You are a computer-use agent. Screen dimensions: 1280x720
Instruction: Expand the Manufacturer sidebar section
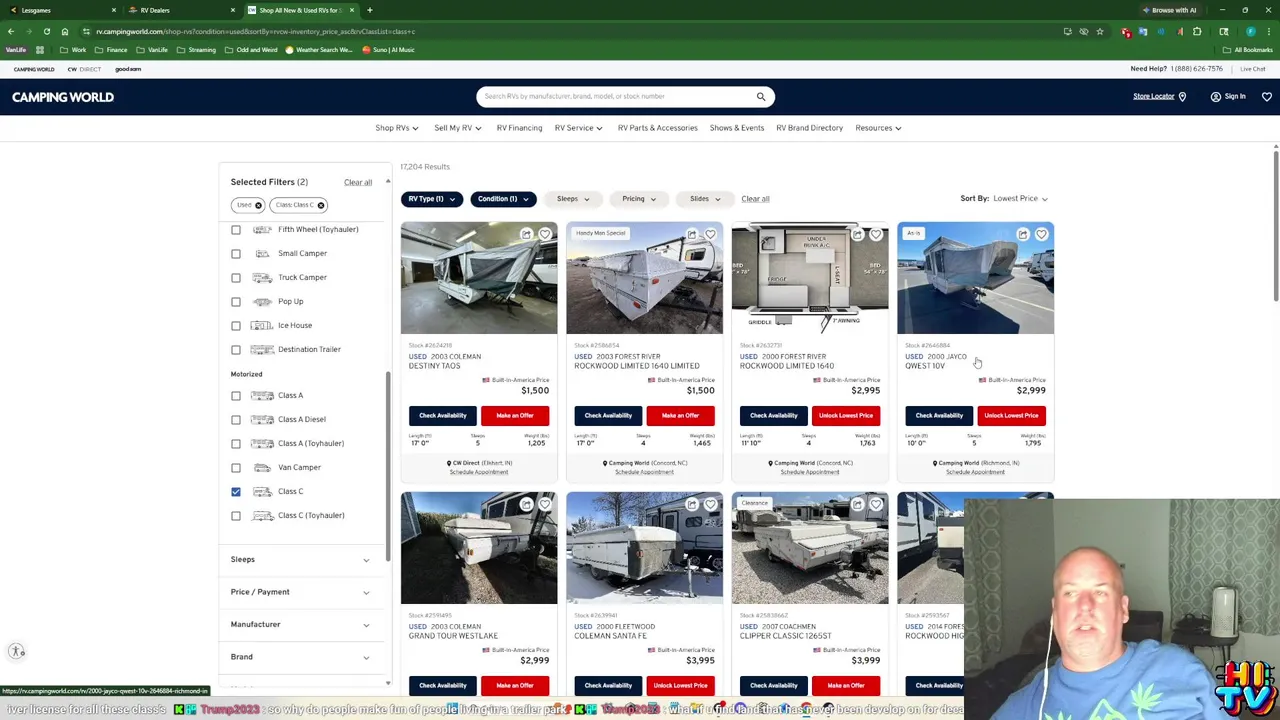(300, 625)
